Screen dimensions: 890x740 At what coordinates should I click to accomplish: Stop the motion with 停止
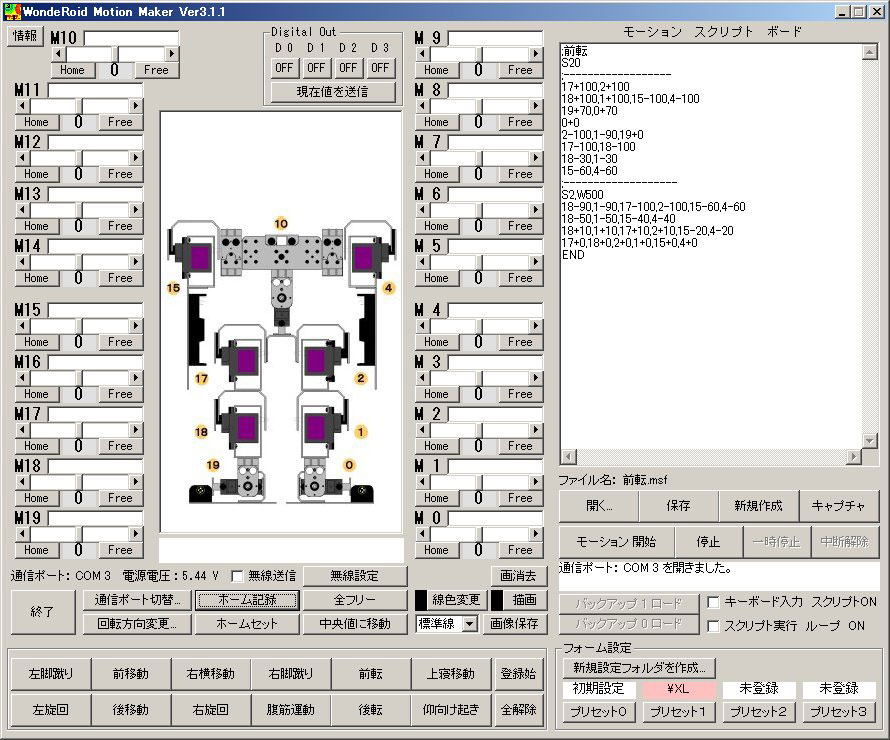[708, 542]
